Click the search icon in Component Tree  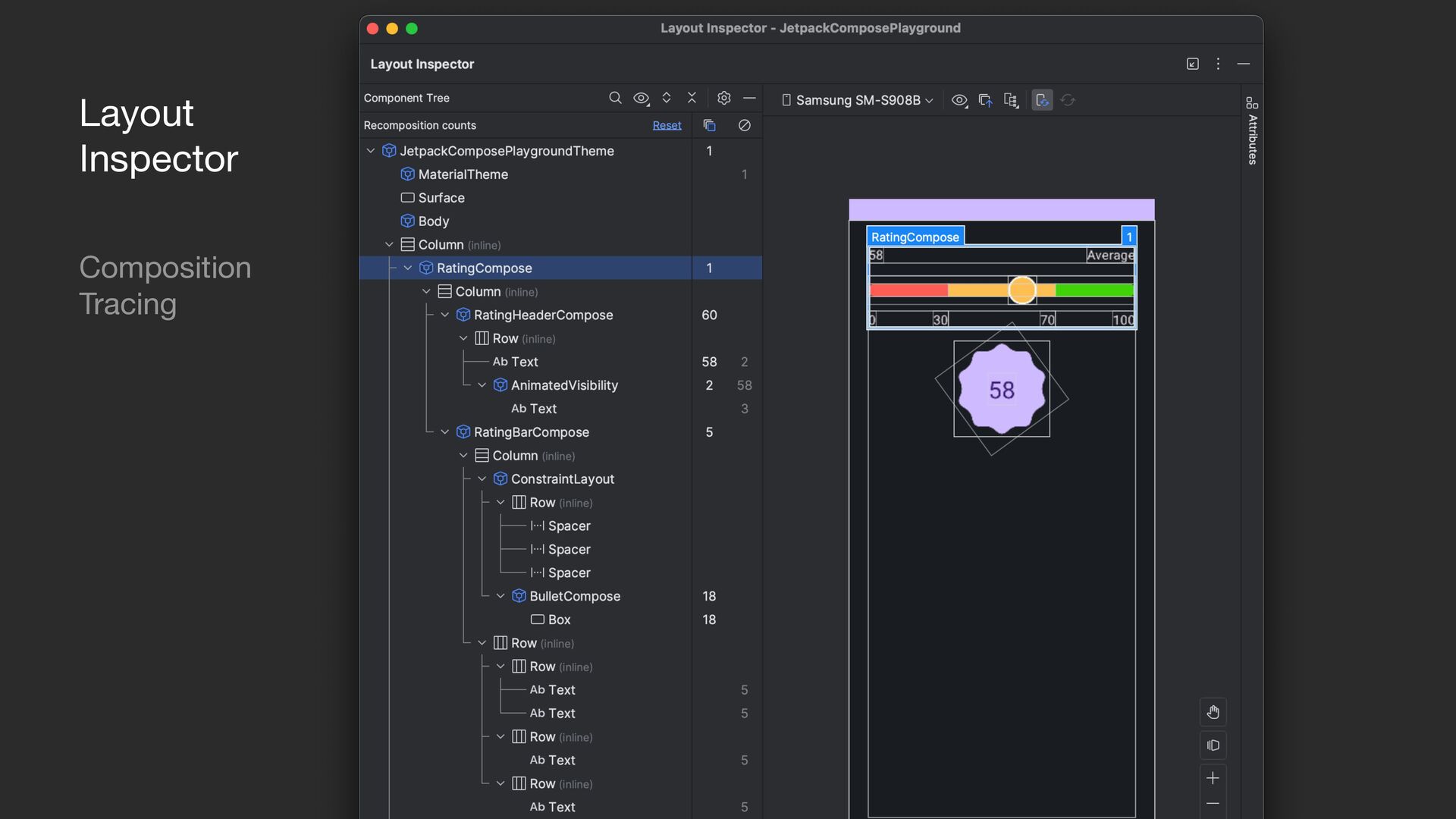click(615, 98)
